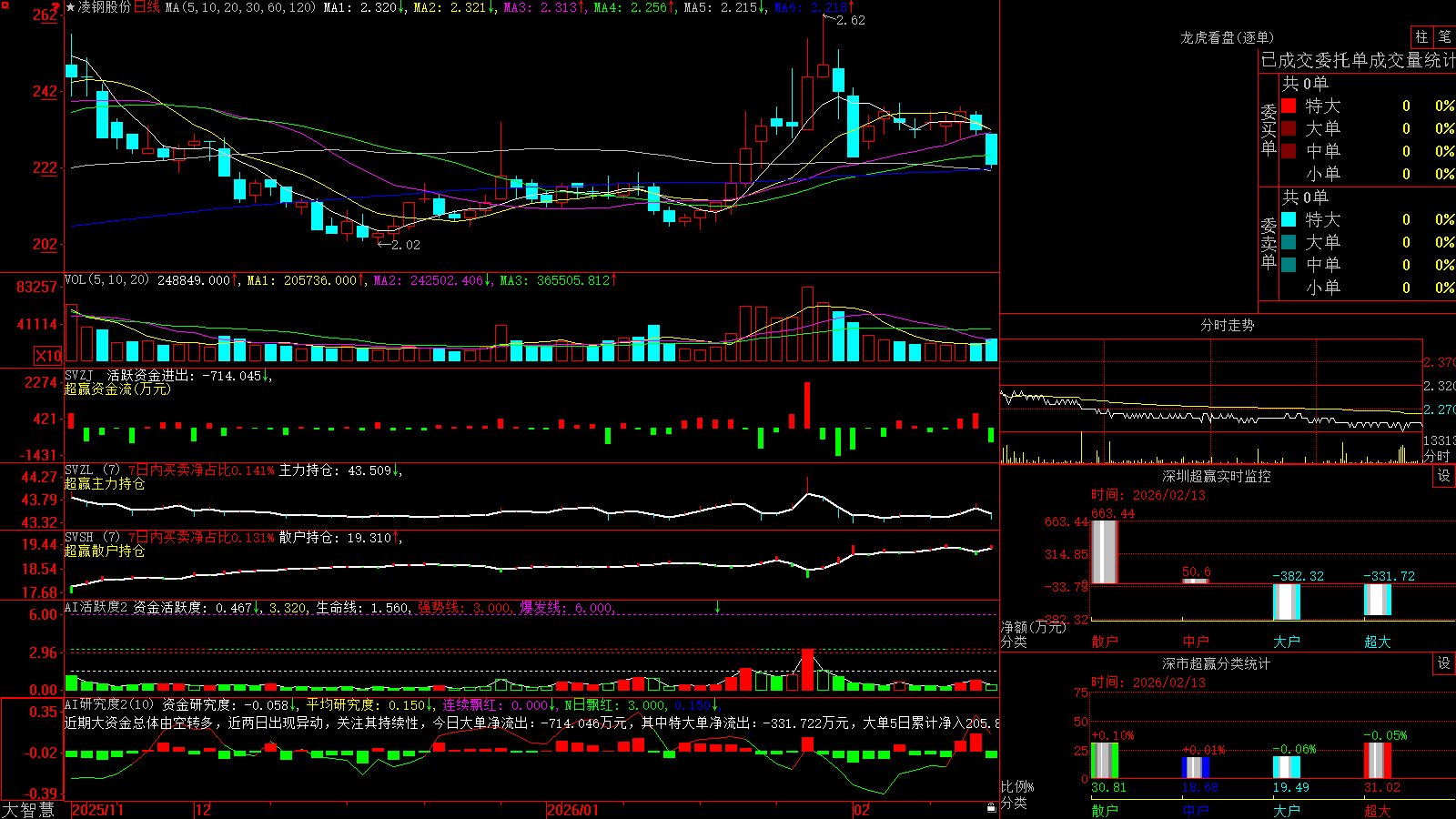The height and width of the screenshot is (819, 1456).
Task: Click the 日线 period label
Action: click(x=147, y=7)
